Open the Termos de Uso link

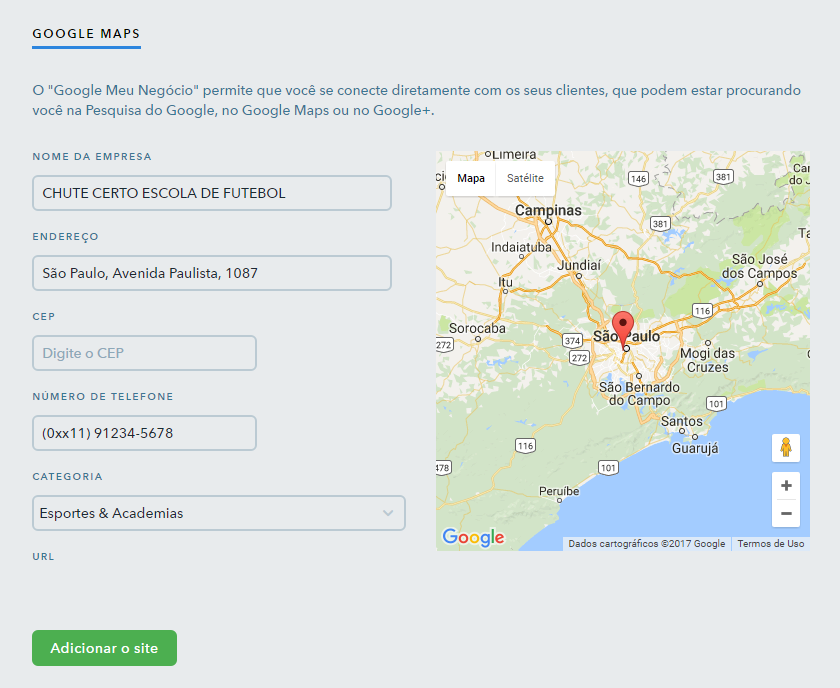(x=770, y=544)
